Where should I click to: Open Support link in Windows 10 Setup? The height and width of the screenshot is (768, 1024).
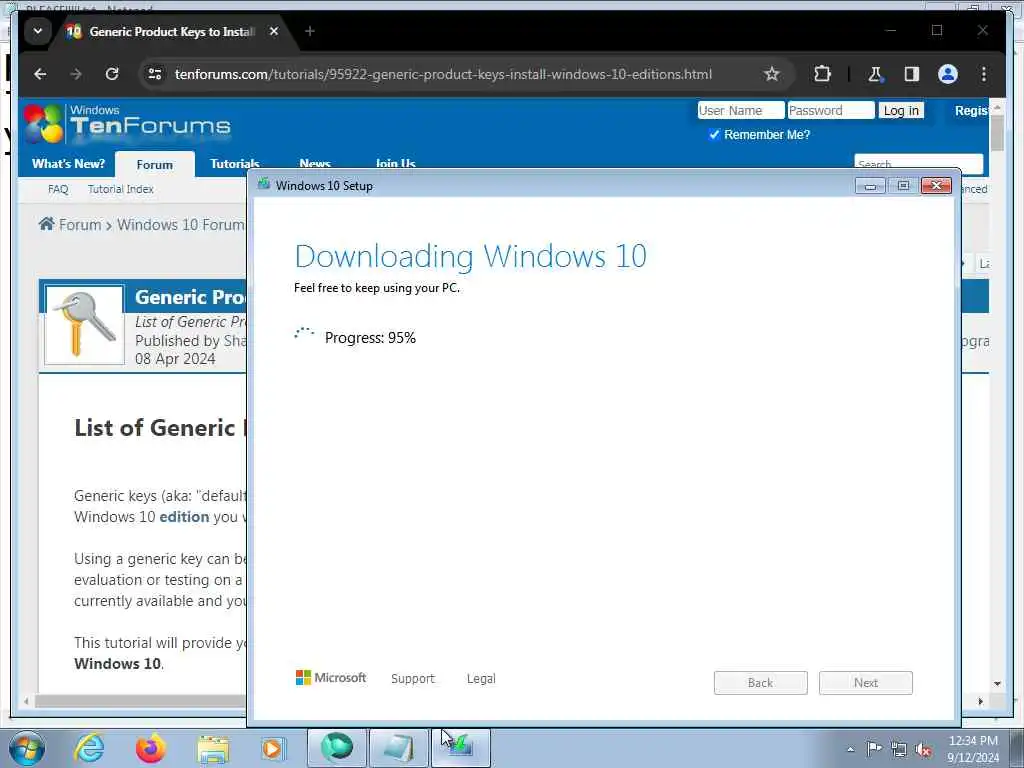click(413, 679)
